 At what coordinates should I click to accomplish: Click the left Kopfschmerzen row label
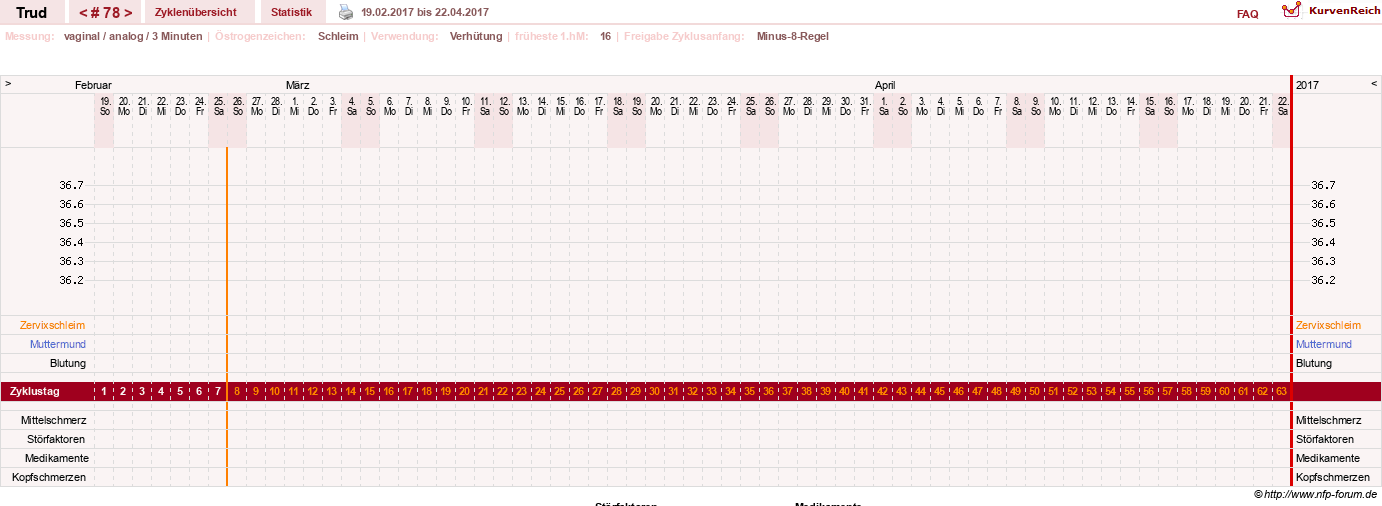click(49, 477)
